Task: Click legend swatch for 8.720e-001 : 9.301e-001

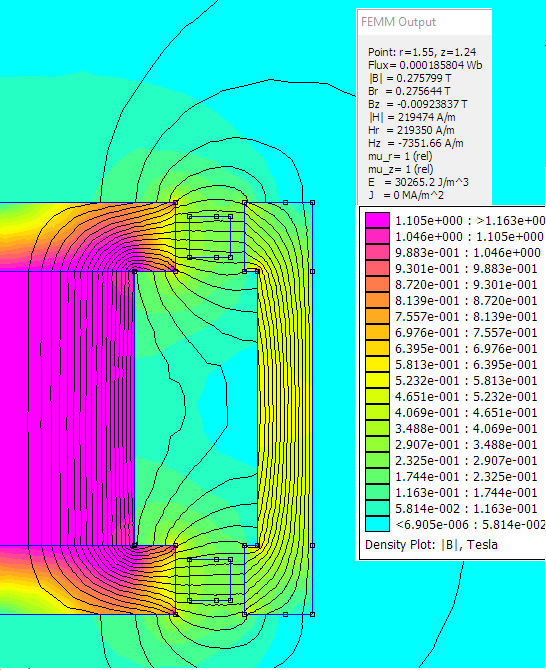Action: click(x=377, y=285)
